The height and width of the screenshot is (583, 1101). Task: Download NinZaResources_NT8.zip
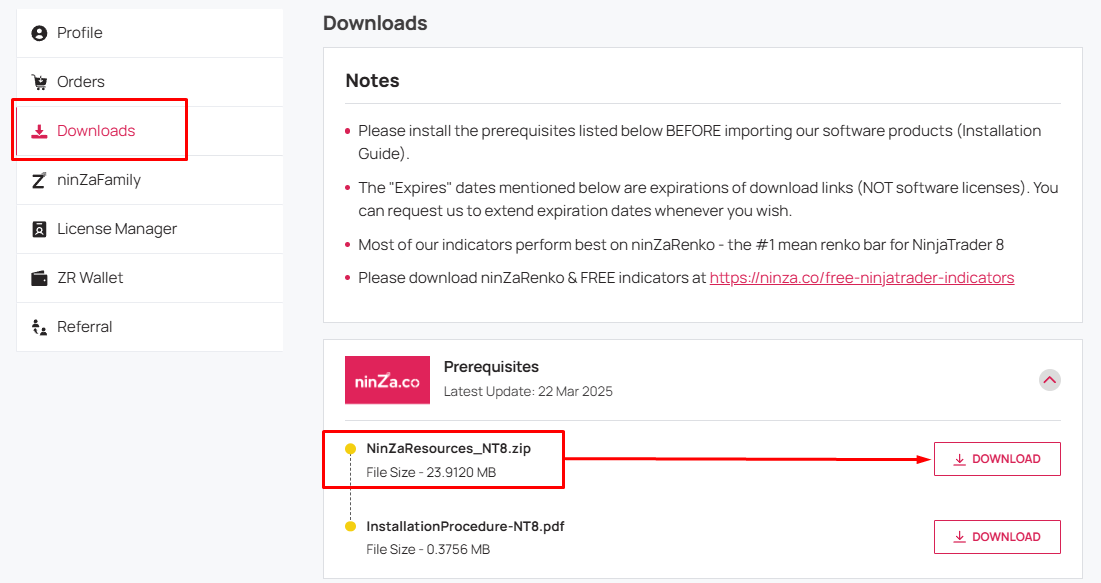point(996,459)
